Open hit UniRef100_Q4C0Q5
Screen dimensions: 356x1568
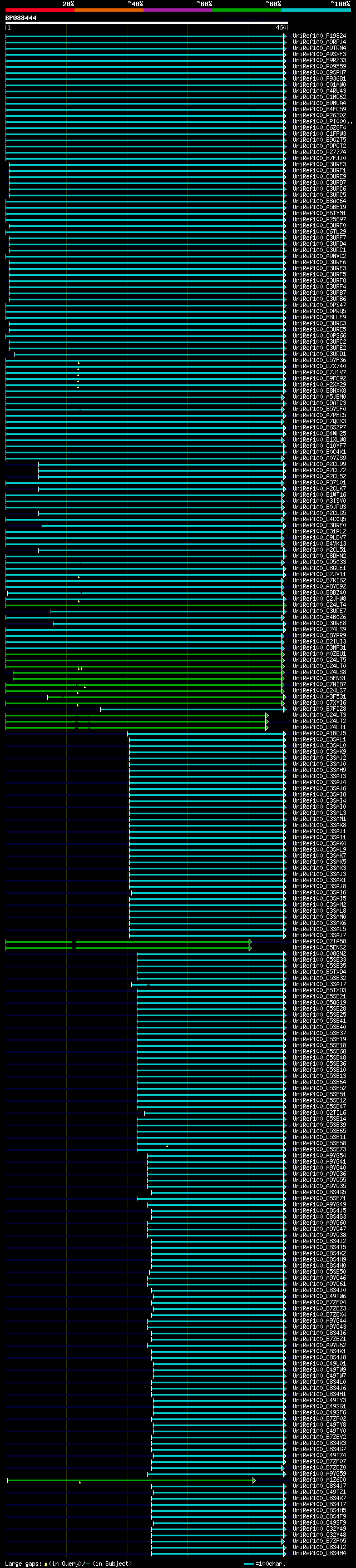click(319, 519)
